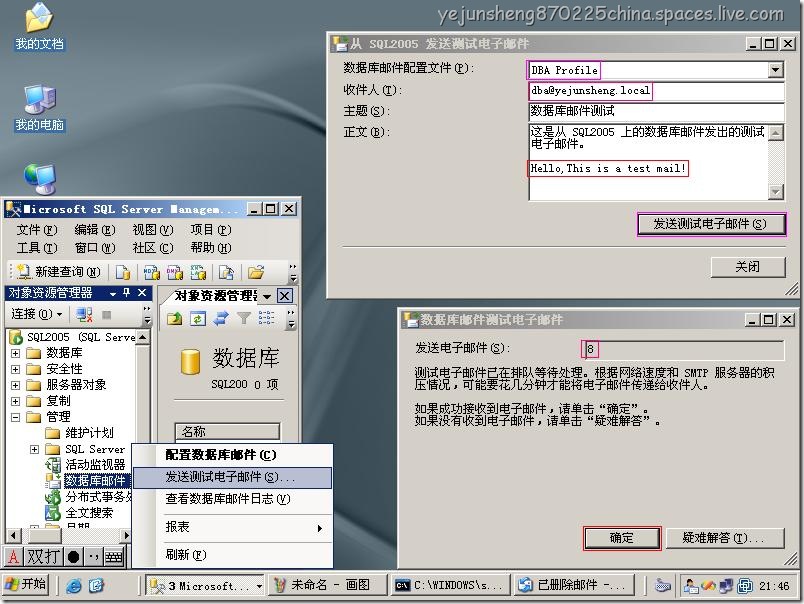Expand the 复制 (Replication) tree node
Image resolution: width=804 pixels, height=604 pixels.
(x=15, y=401)
